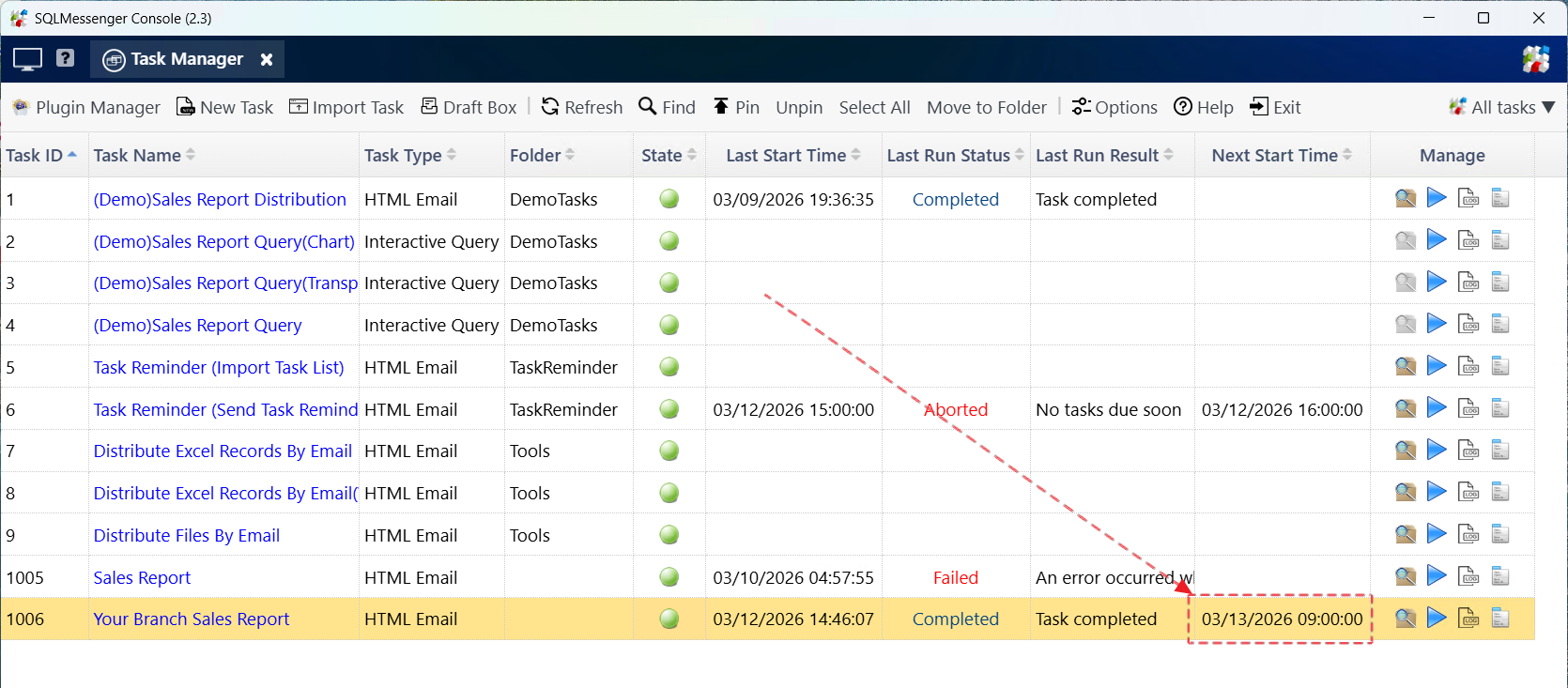Open the question mark help icon in header
Viewport: 1568px width, 688px height.
[x=65, y=58]
